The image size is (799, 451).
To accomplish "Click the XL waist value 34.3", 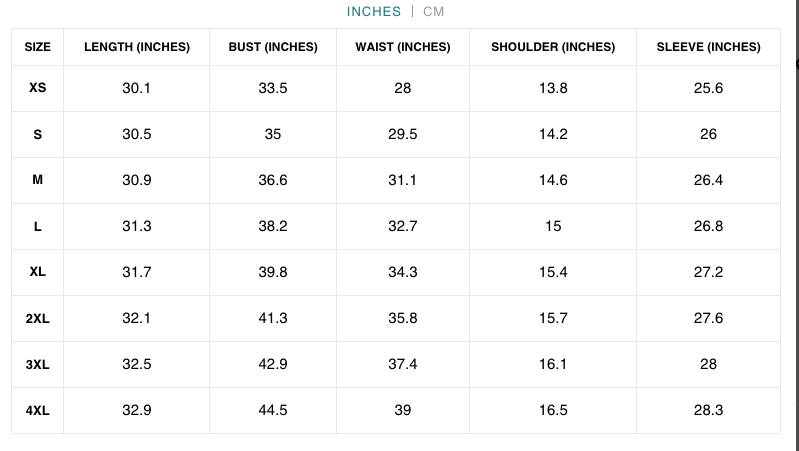I will tap(403, 272).
